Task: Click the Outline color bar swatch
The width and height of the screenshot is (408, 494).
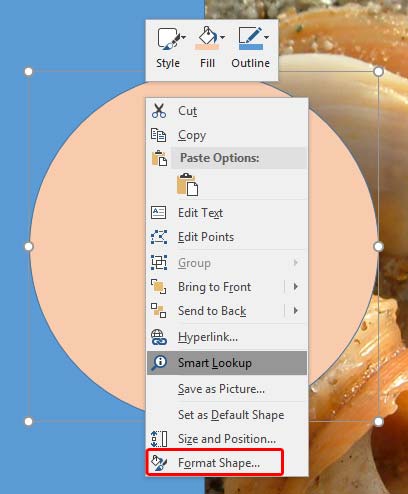Action: tap(251, 47)
